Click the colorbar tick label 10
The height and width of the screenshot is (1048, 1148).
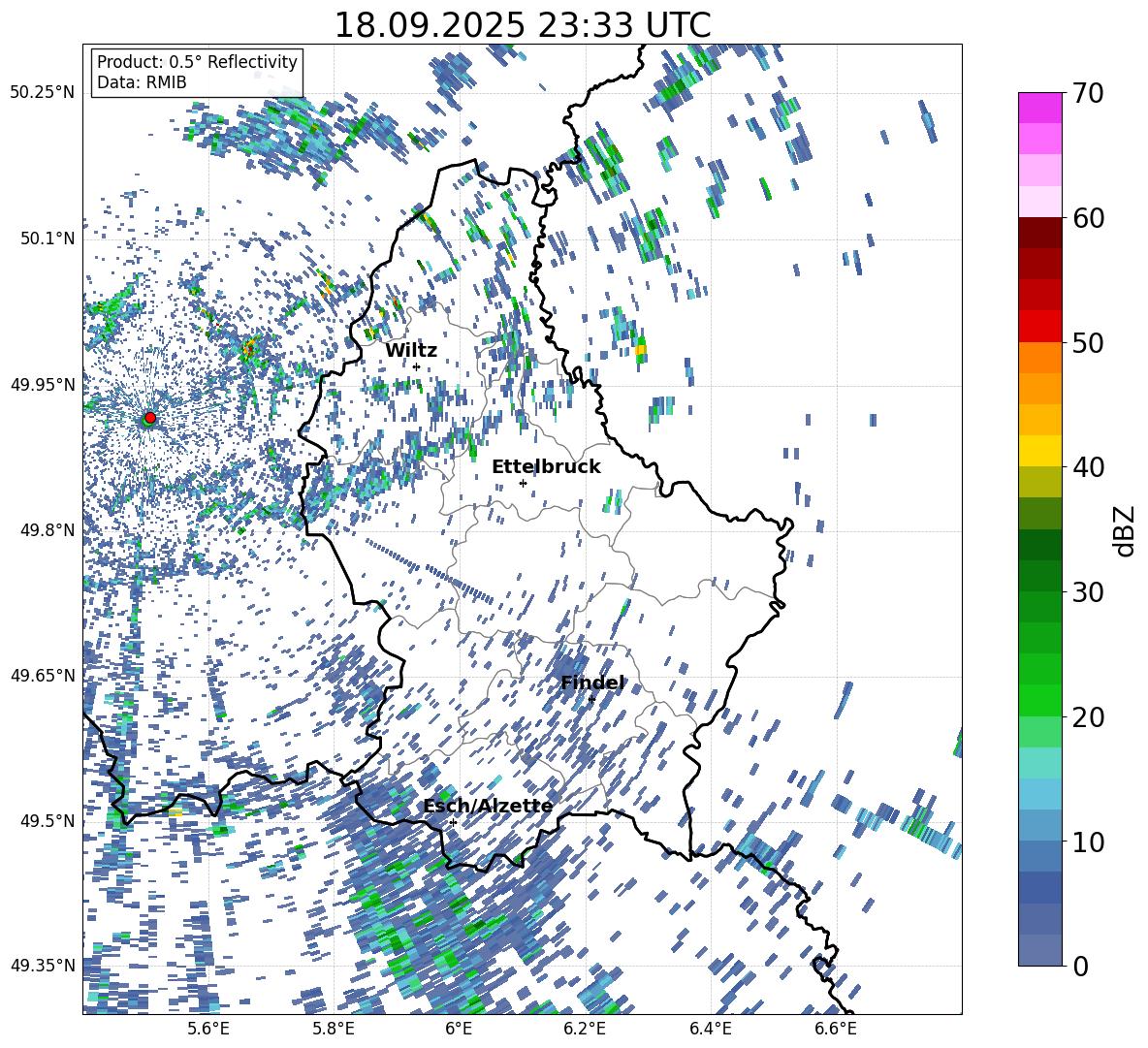click(1088, 842)
